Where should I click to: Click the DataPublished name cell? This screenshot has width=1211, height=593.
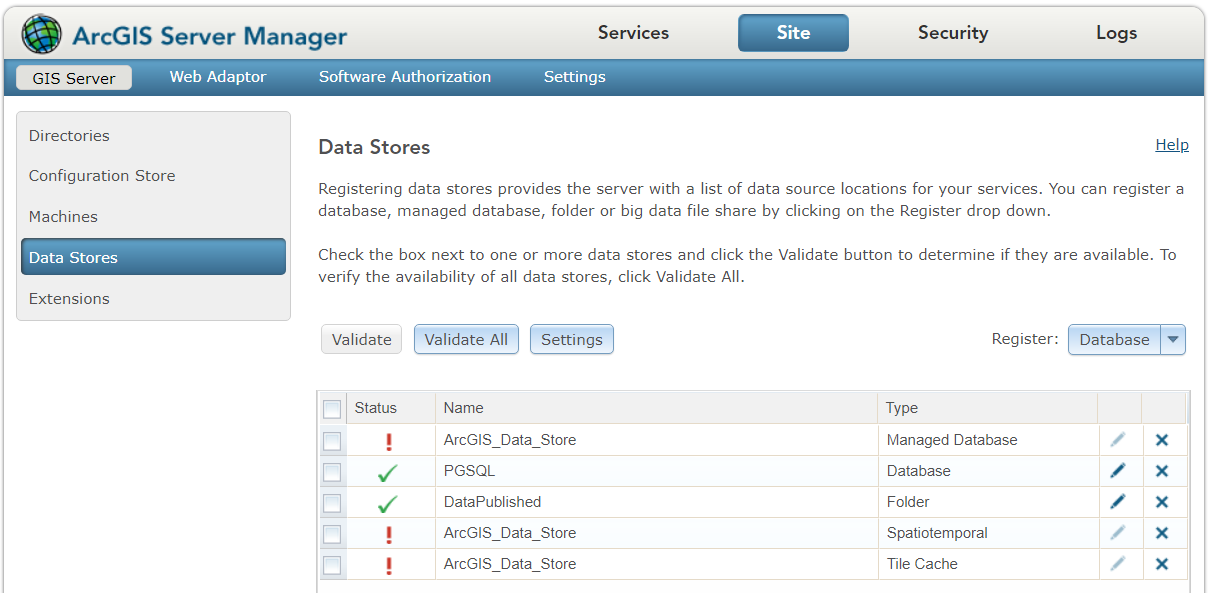(x=657, y=502)
